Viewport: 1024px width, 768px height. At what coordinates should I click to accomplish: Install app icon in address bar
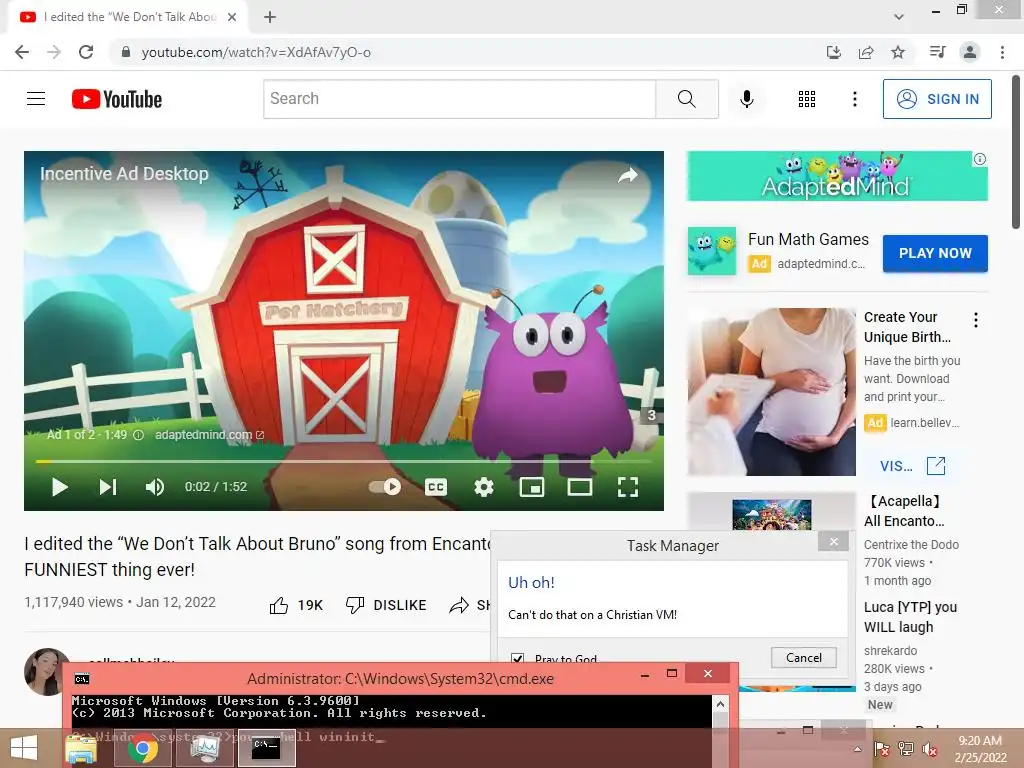(x=834, y=52)
